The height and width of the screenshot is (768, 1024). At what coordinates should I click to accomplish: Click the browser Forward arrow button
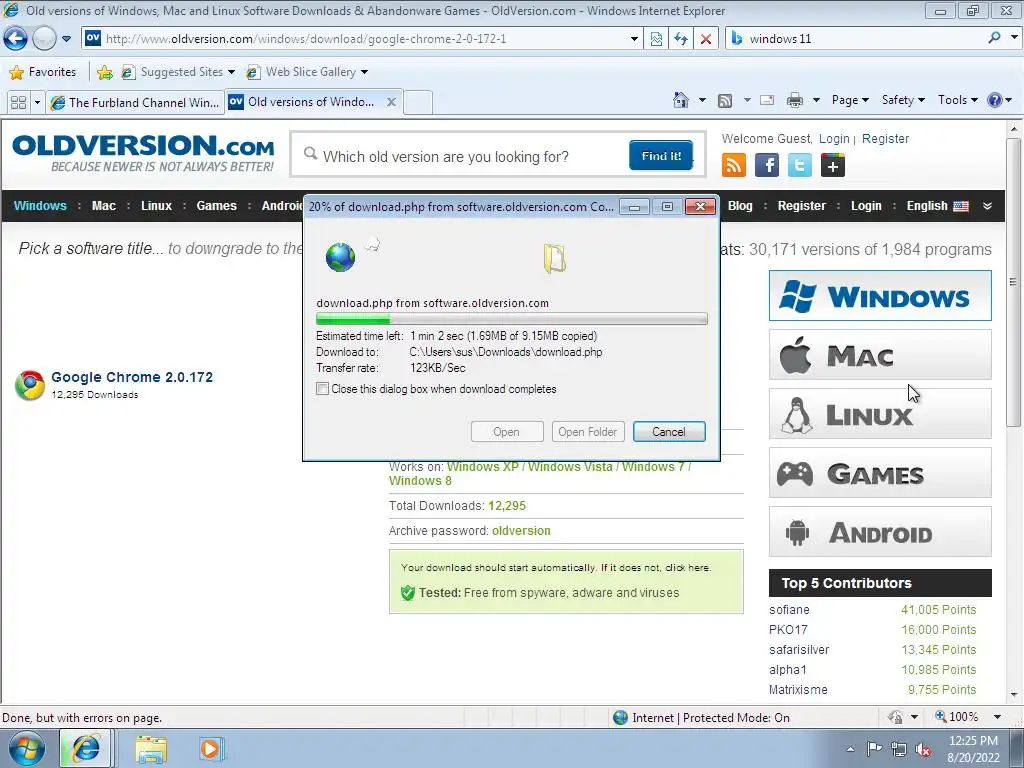[x=44, y=39]
